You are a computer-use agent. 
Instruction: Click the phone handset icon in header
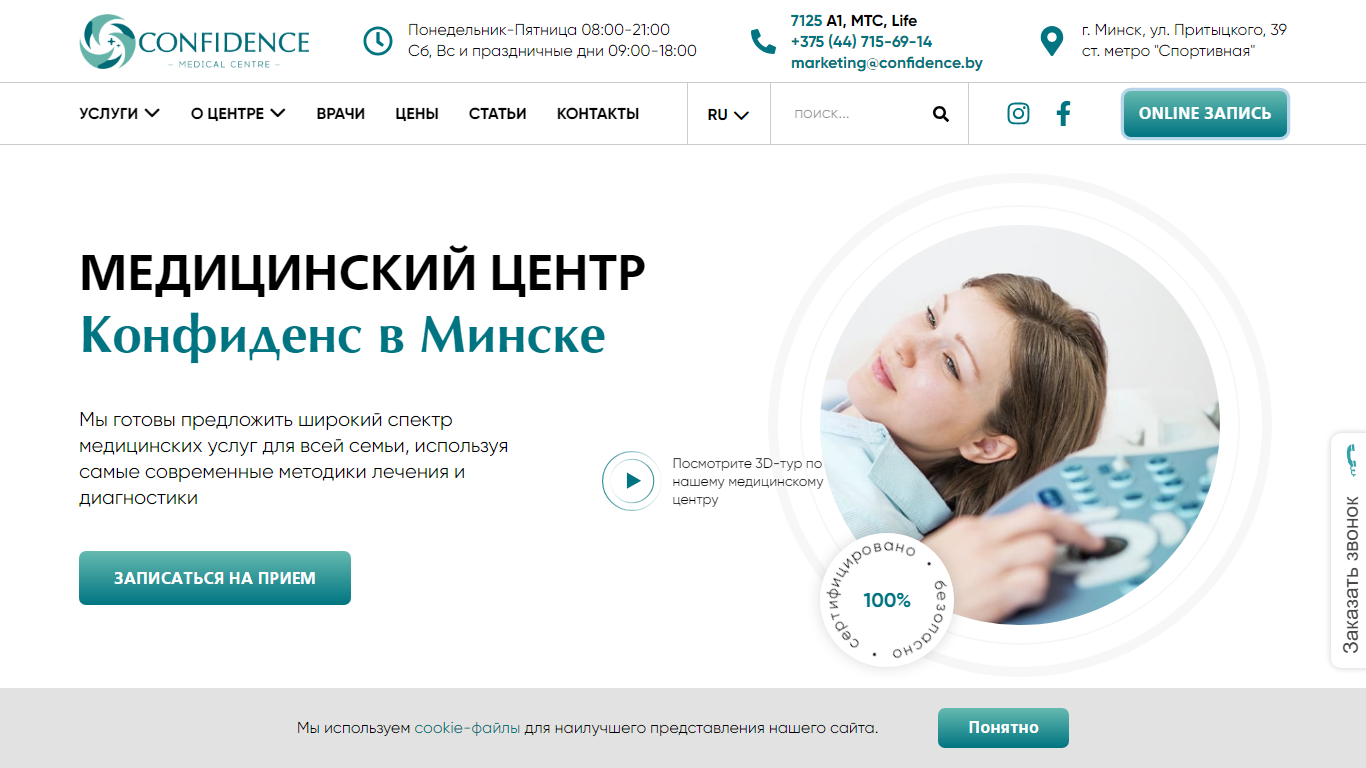click(x=763, y=41)
